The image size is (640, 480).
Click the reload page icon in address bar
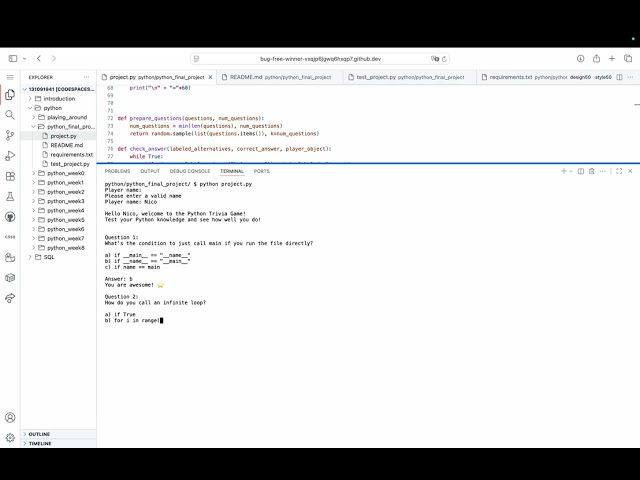click(x=444, y=59)
